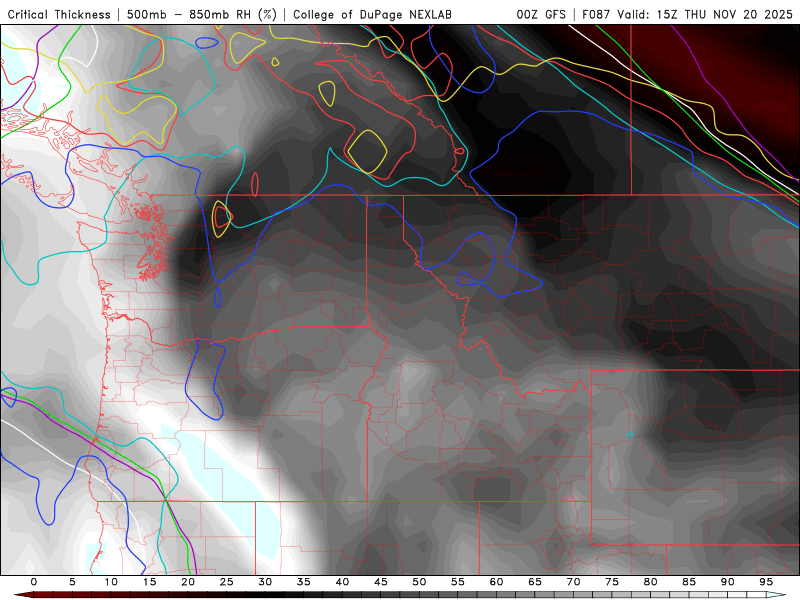Click the "25" tick label on the color scale
The width and height of the screenshot is (800, 600).
point(227,582)
